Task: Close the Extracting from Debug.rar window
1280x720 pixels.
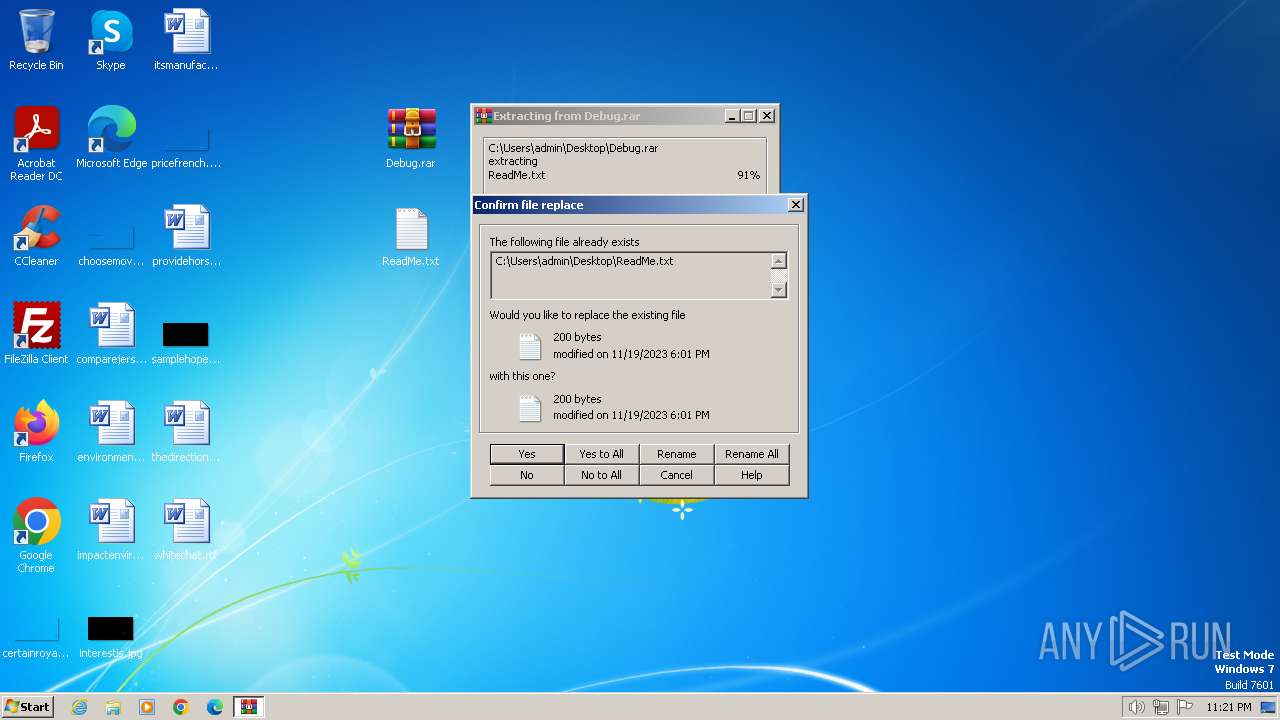Action: (x=767, y=116)
